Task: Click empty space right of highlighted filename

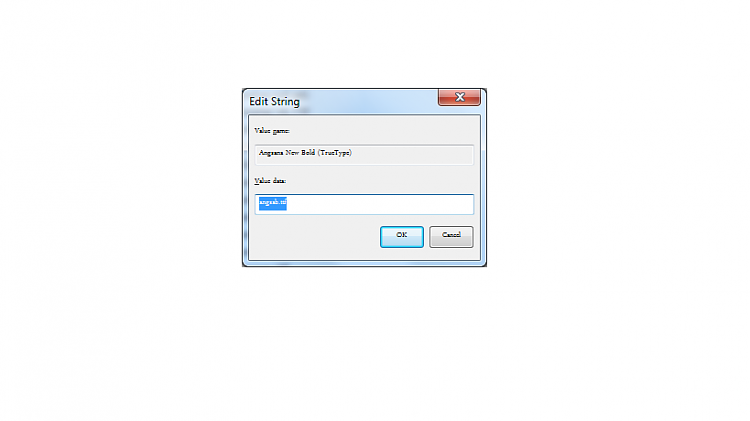Action: point(380,204)
